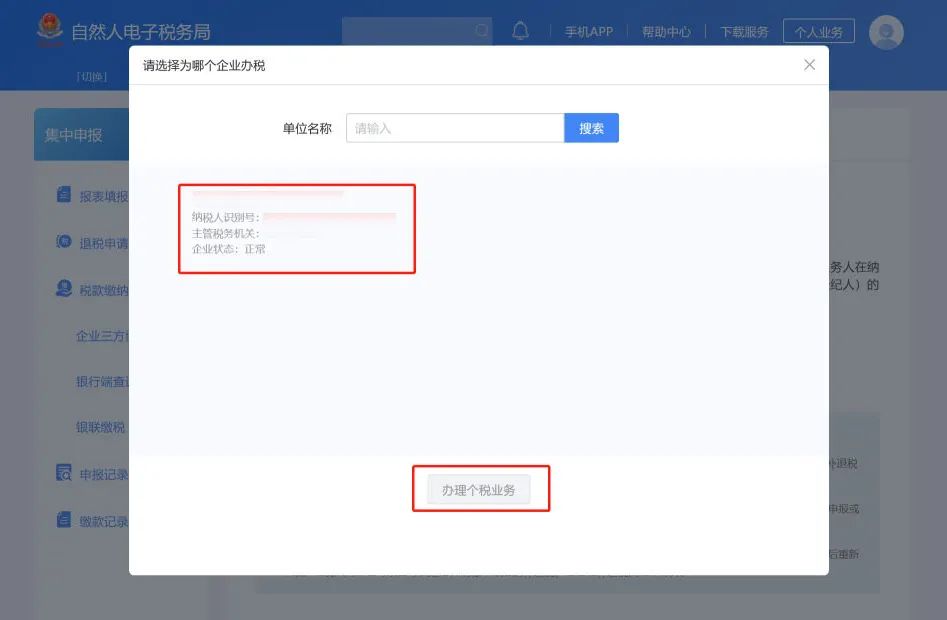This screenshot has height=620, width=947.
Task: Click the 主管税务机关 label text
Action: [x=225, y=233]
